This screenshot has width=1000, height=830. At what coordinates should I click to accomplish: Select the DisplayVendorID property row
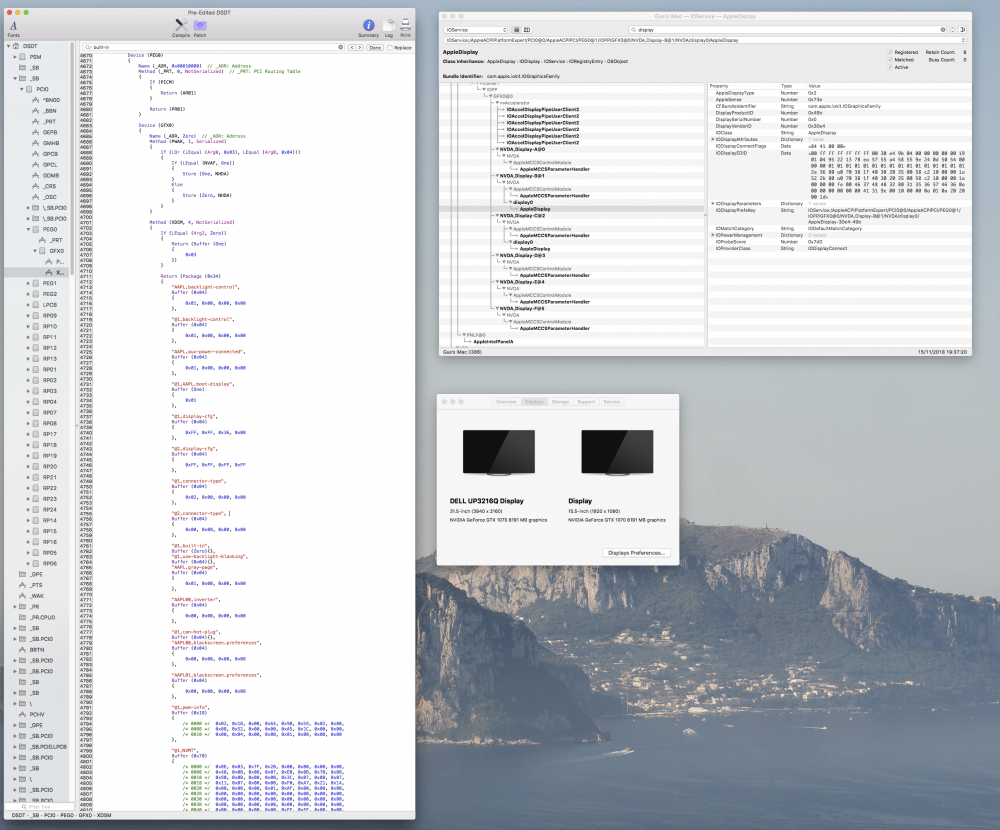point(841,126)
